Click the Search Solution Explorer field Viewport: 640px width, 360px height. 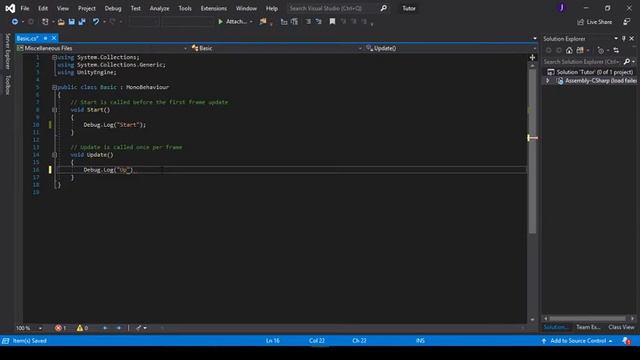582,62
